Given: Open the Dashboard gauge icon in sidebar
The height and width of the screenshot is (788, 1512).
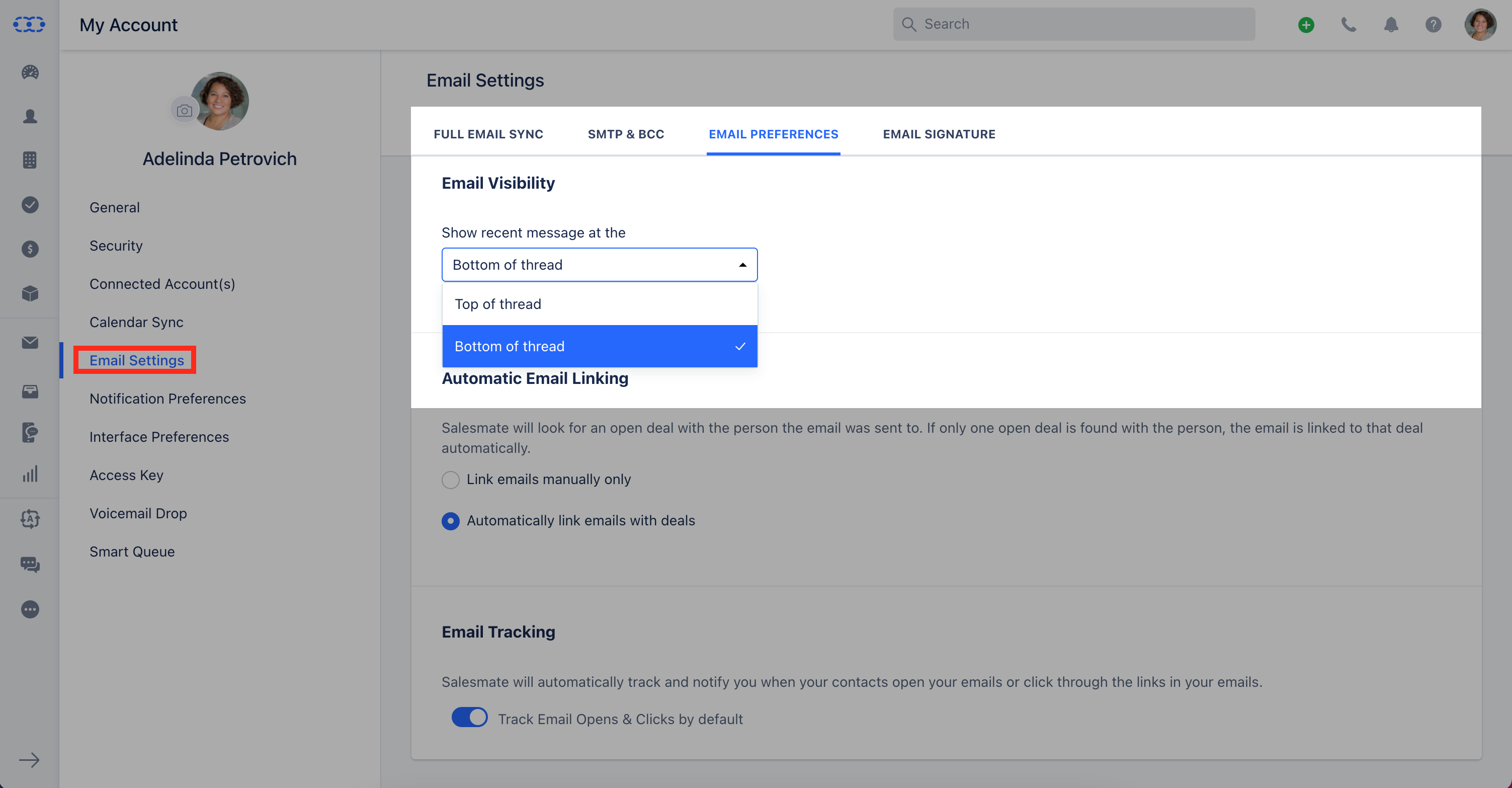Looking at the screenshot, I should (30, 72).
